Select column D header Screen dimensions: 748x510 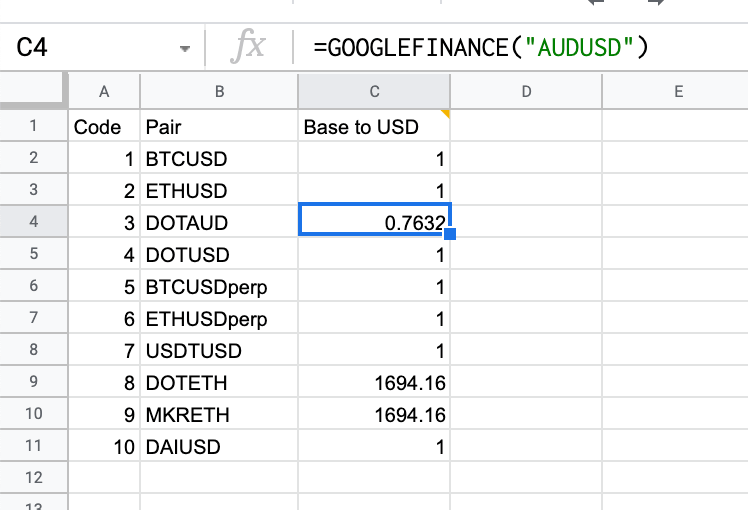(x=525, y=92)
